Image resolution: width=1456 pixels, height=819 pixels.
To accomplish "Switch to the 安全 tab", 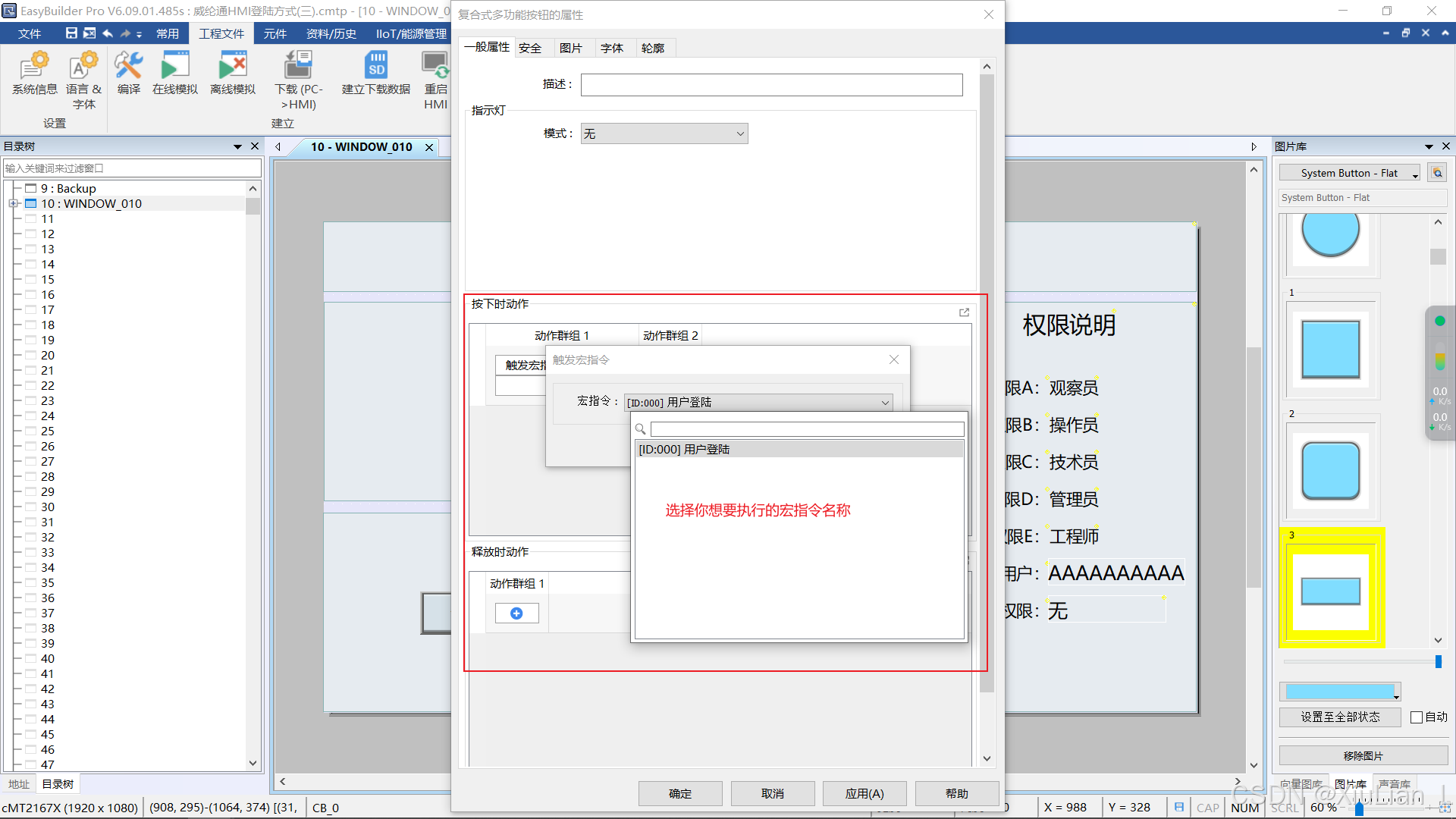I will click(530, 49).
